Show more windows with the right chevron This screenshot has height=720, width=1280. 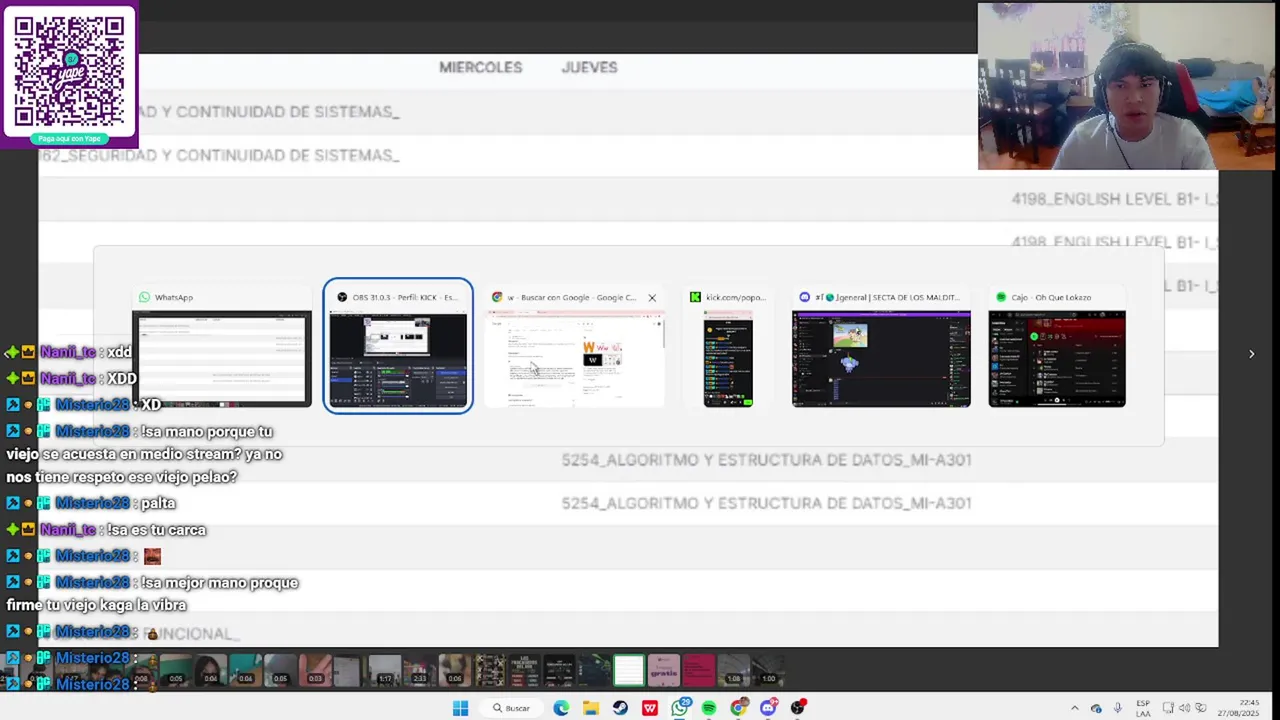[1251, 353]
